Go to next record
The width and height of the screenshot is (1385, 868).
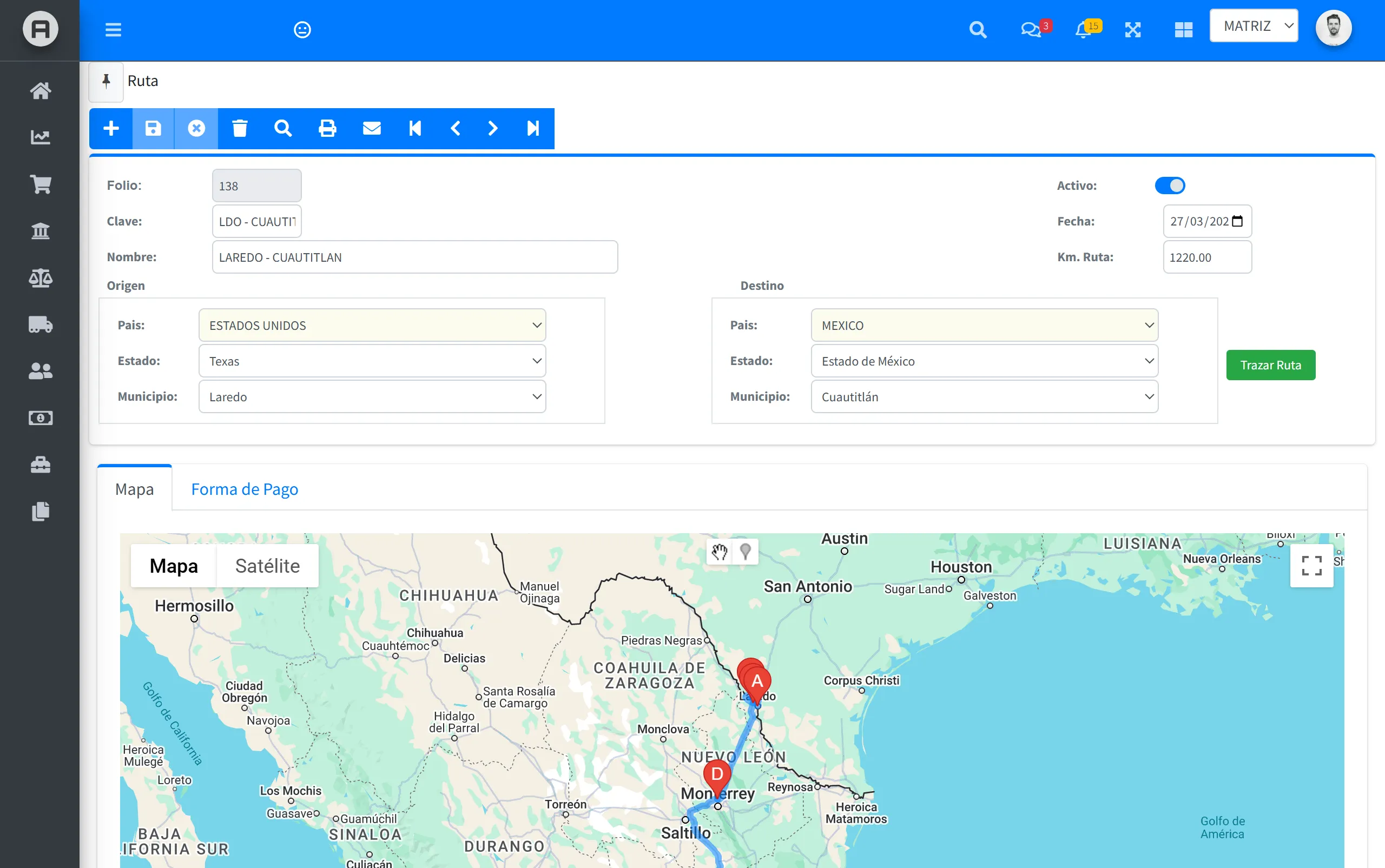coord(493,128)
